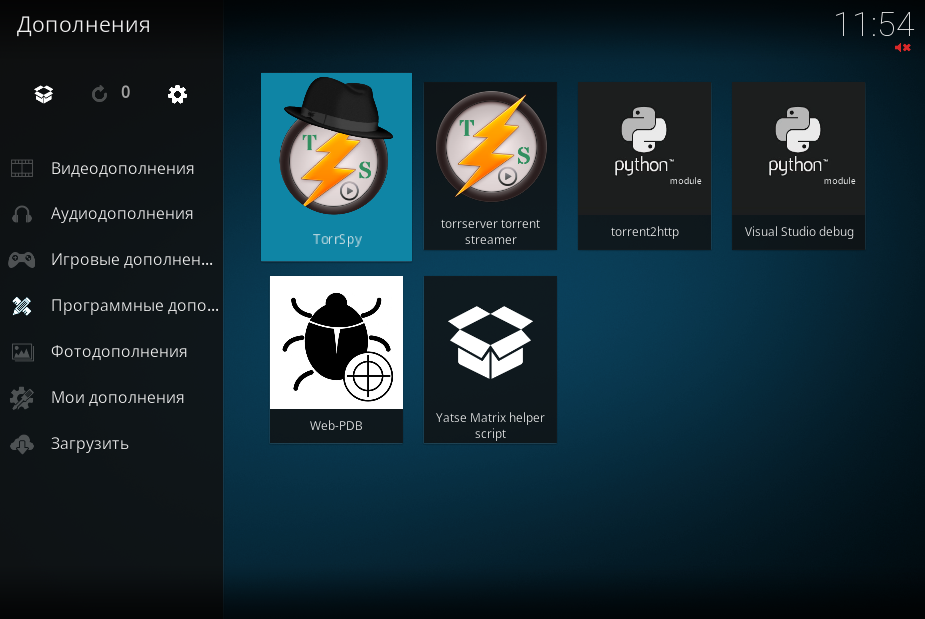Click the updates refresh icon

(x=99, y=94)
